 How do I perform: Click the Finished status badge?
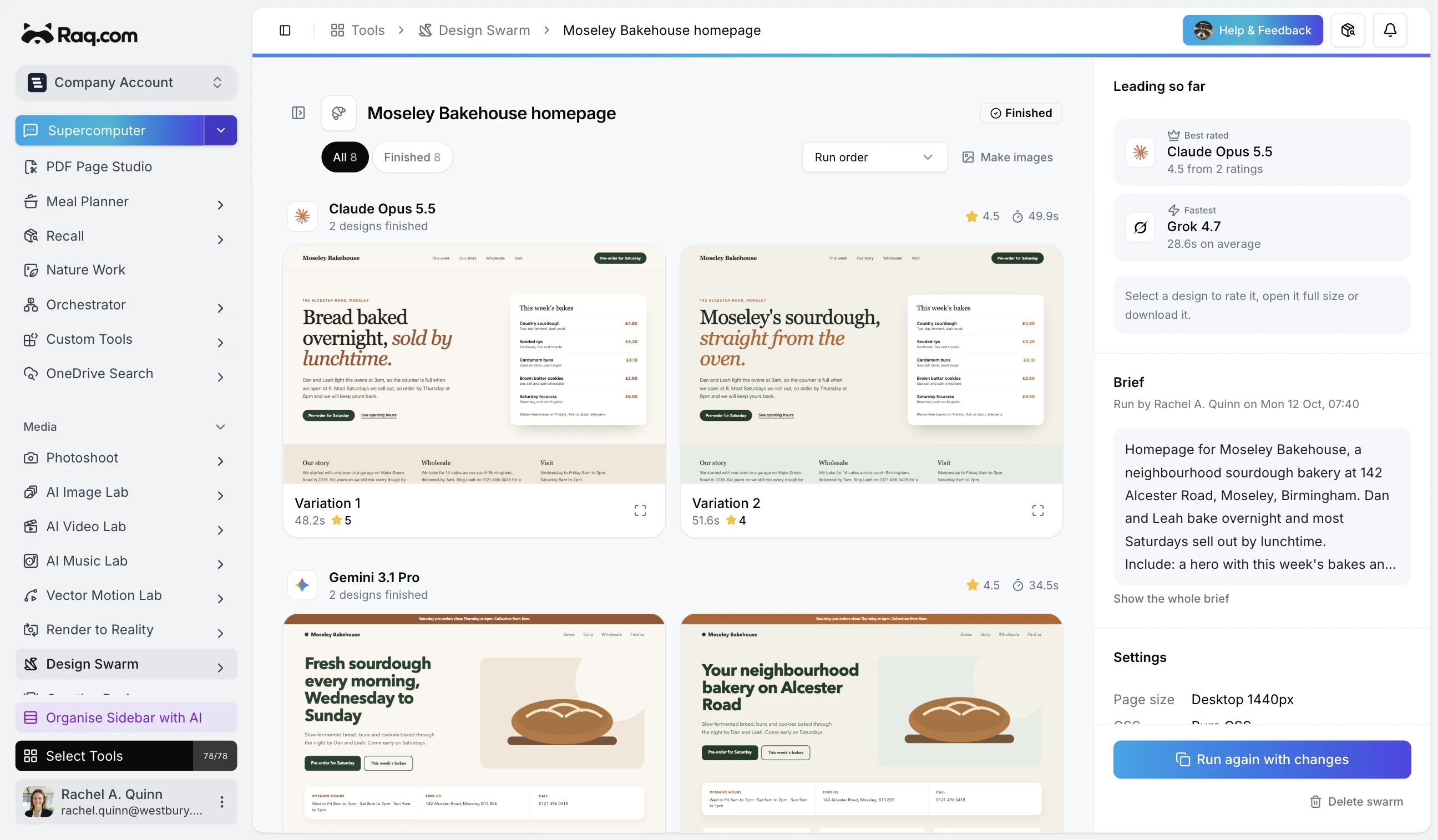(x=1020, y=113)
